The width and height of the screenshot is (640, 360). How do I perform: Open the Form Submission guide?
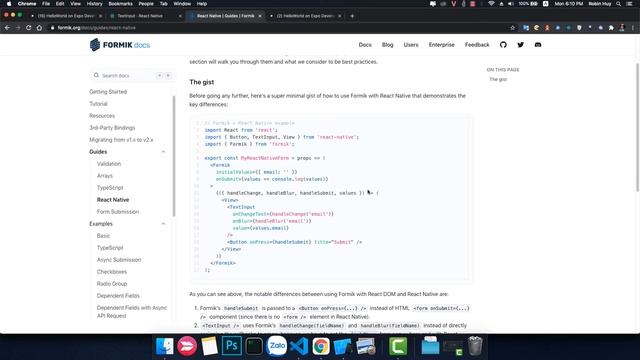(x=118, y=212)
